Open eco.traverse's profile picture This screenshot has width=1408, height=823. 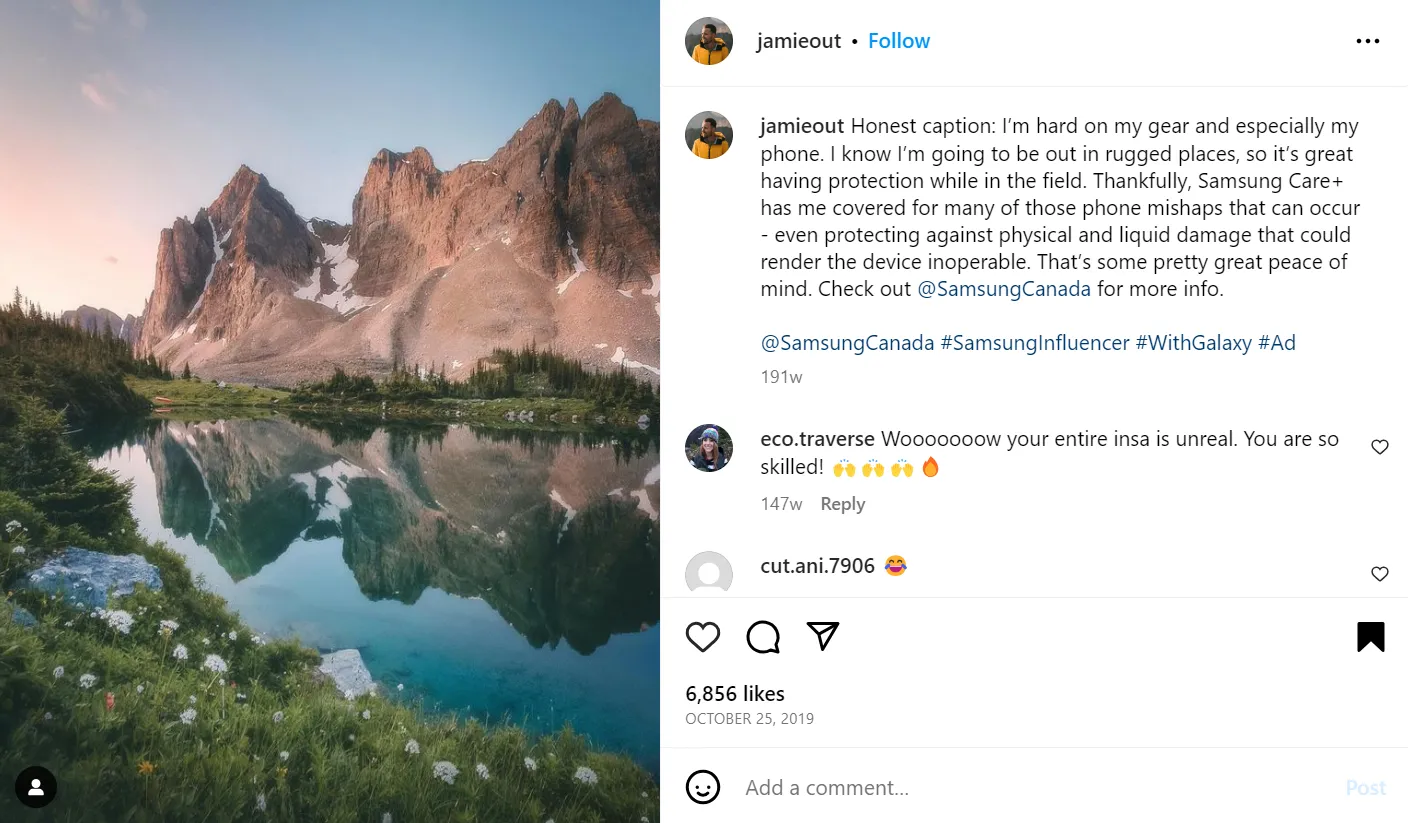[x=709, y=448]
